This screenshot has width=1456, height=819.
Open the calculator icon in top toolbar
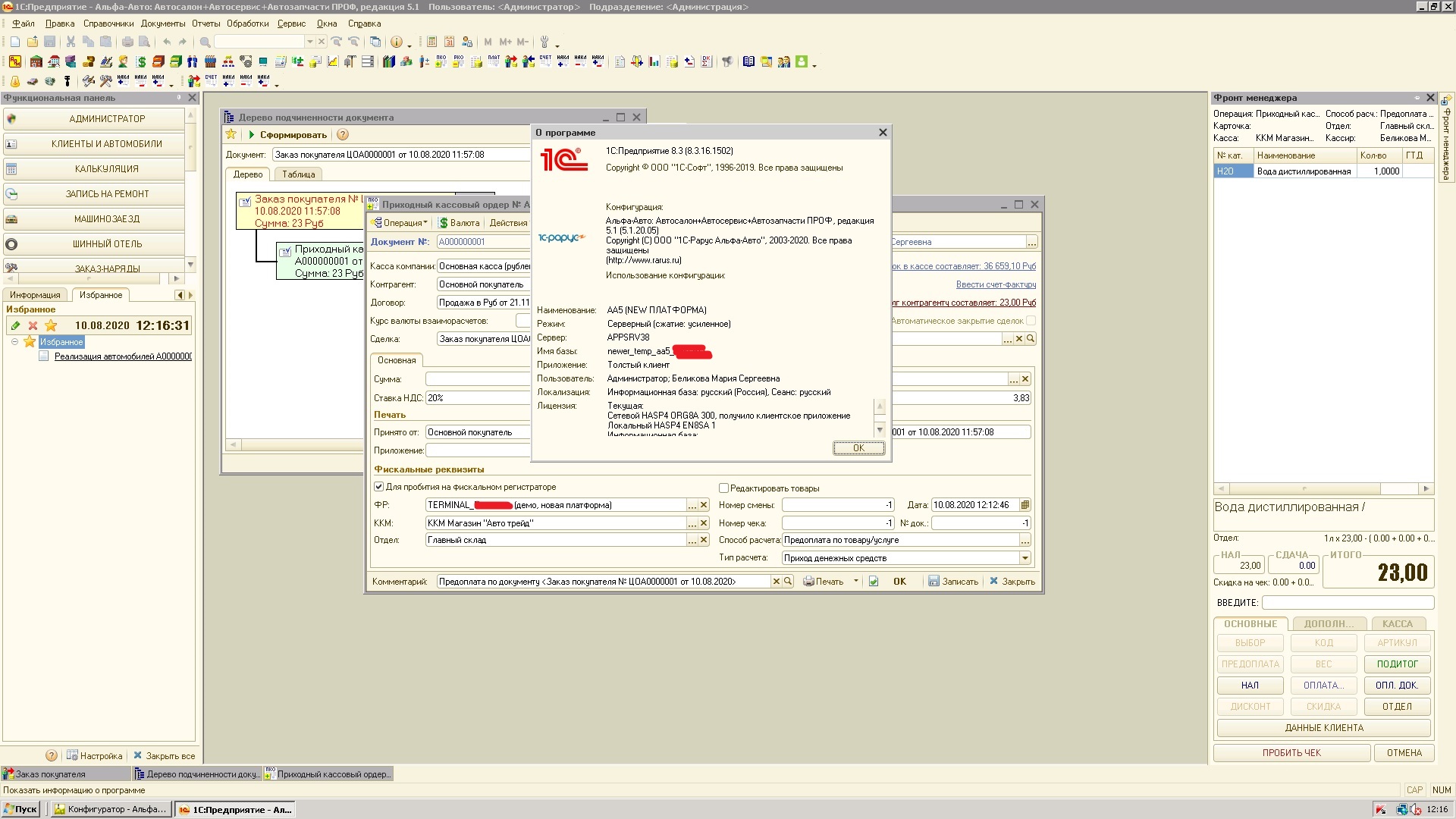pos(431,42)
